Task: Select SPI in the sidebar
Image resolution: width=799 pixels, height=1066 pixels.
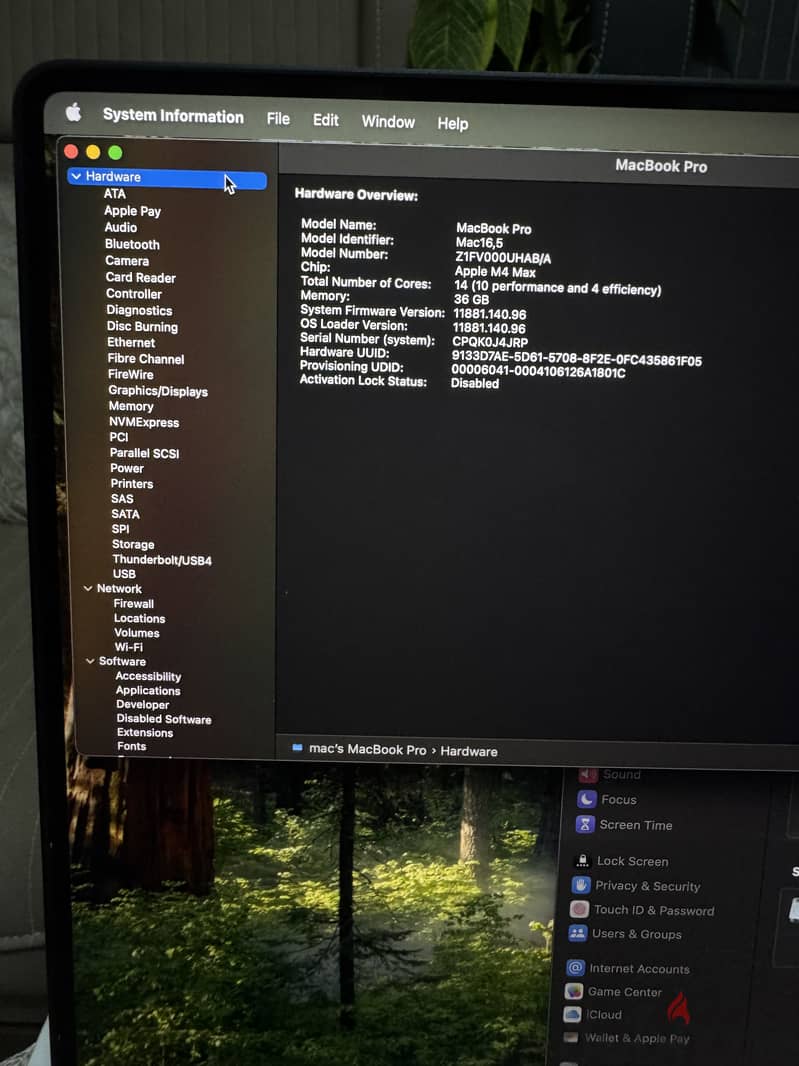Action: tap(120, 529)
